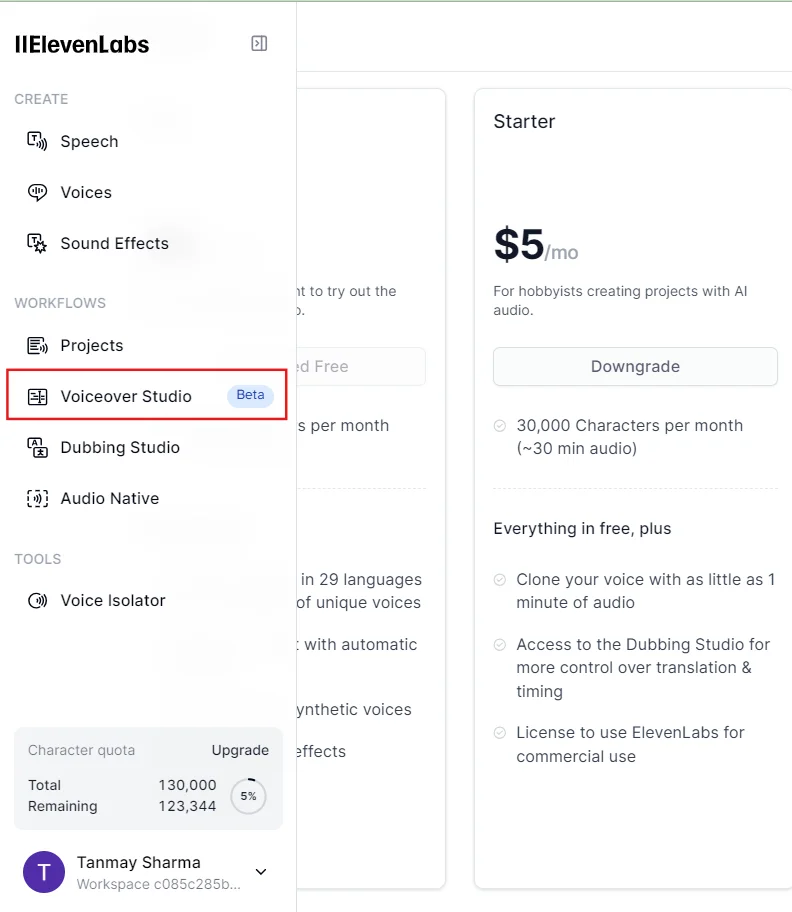The image size is (792, 912).
Task: Go to Voice Isolator label
Action: tap(113, 600)
